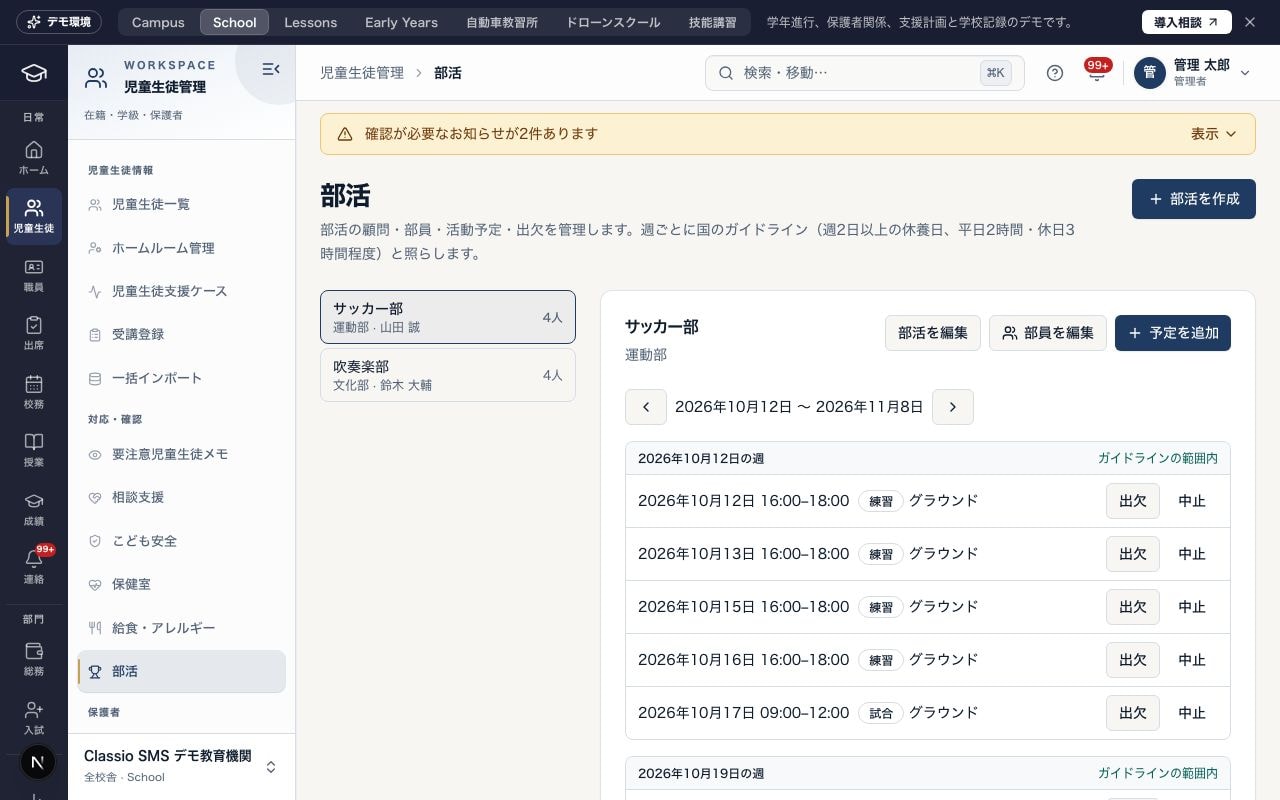The width and height of the screenshot is (1280, 800).
Task: Collapse the sidebar with the toggle icon
Action: 270,69
